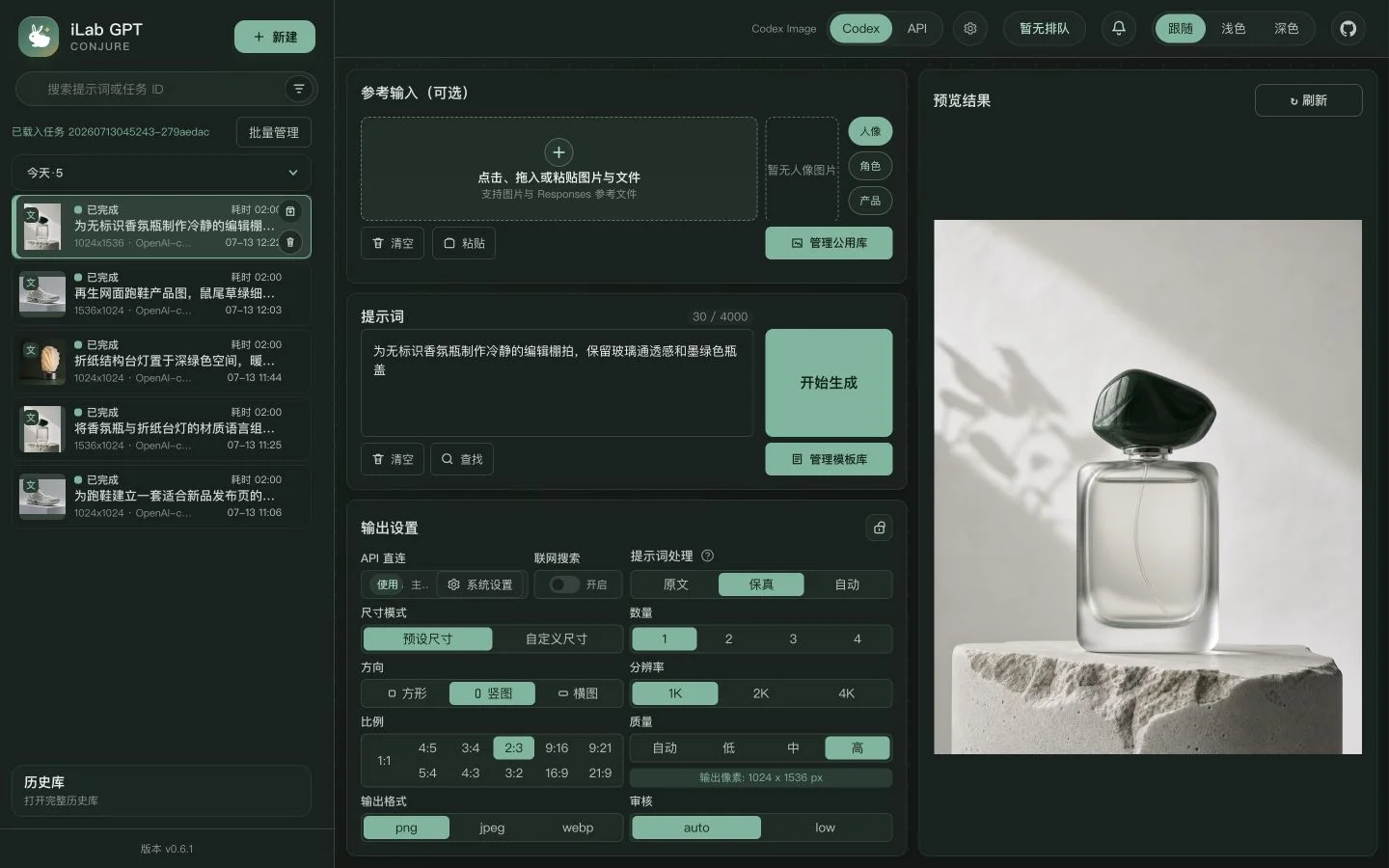Open 系统设置 gear button

coord(480,584)
